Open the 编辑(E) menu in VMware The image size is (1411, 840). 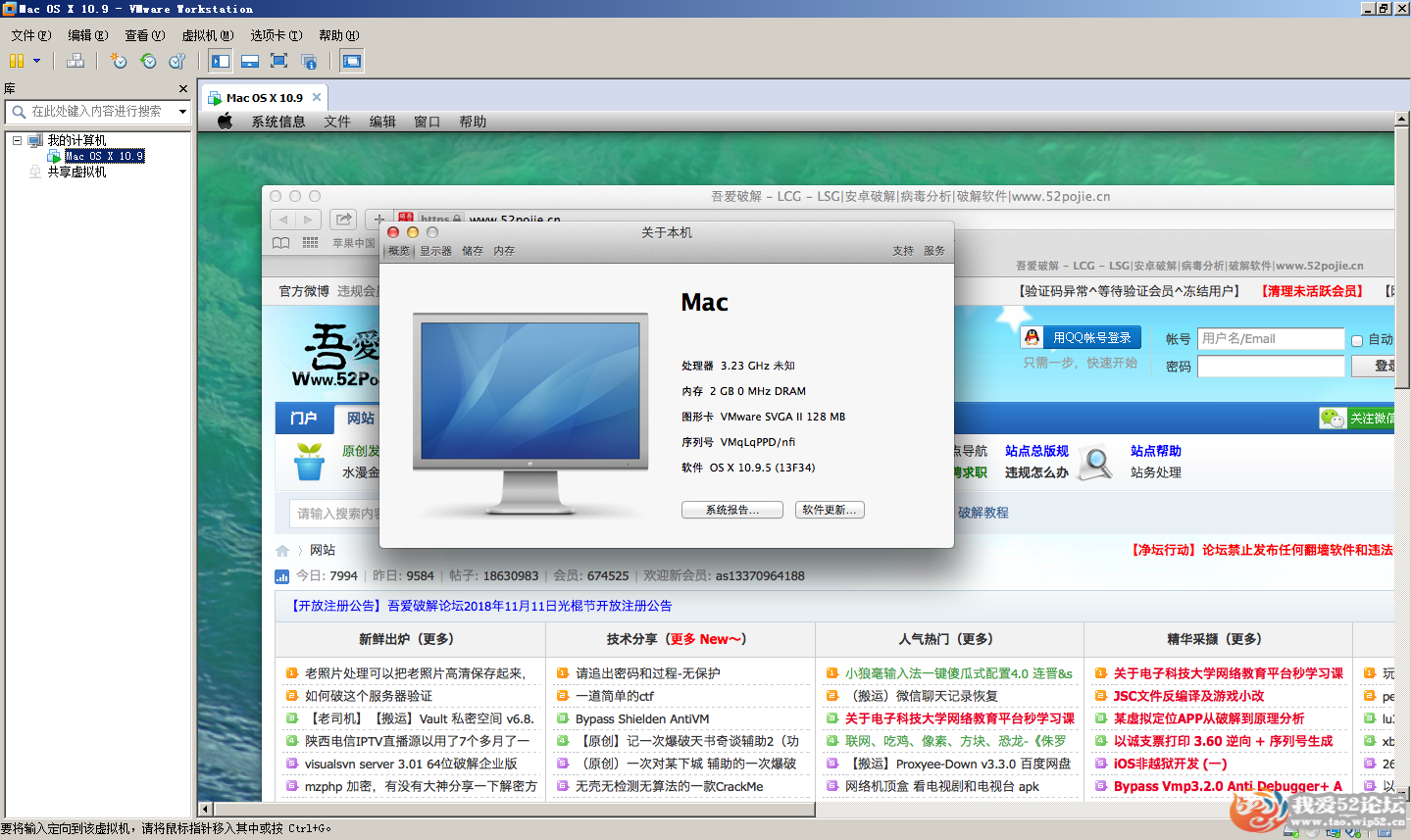tap(87, 35)
